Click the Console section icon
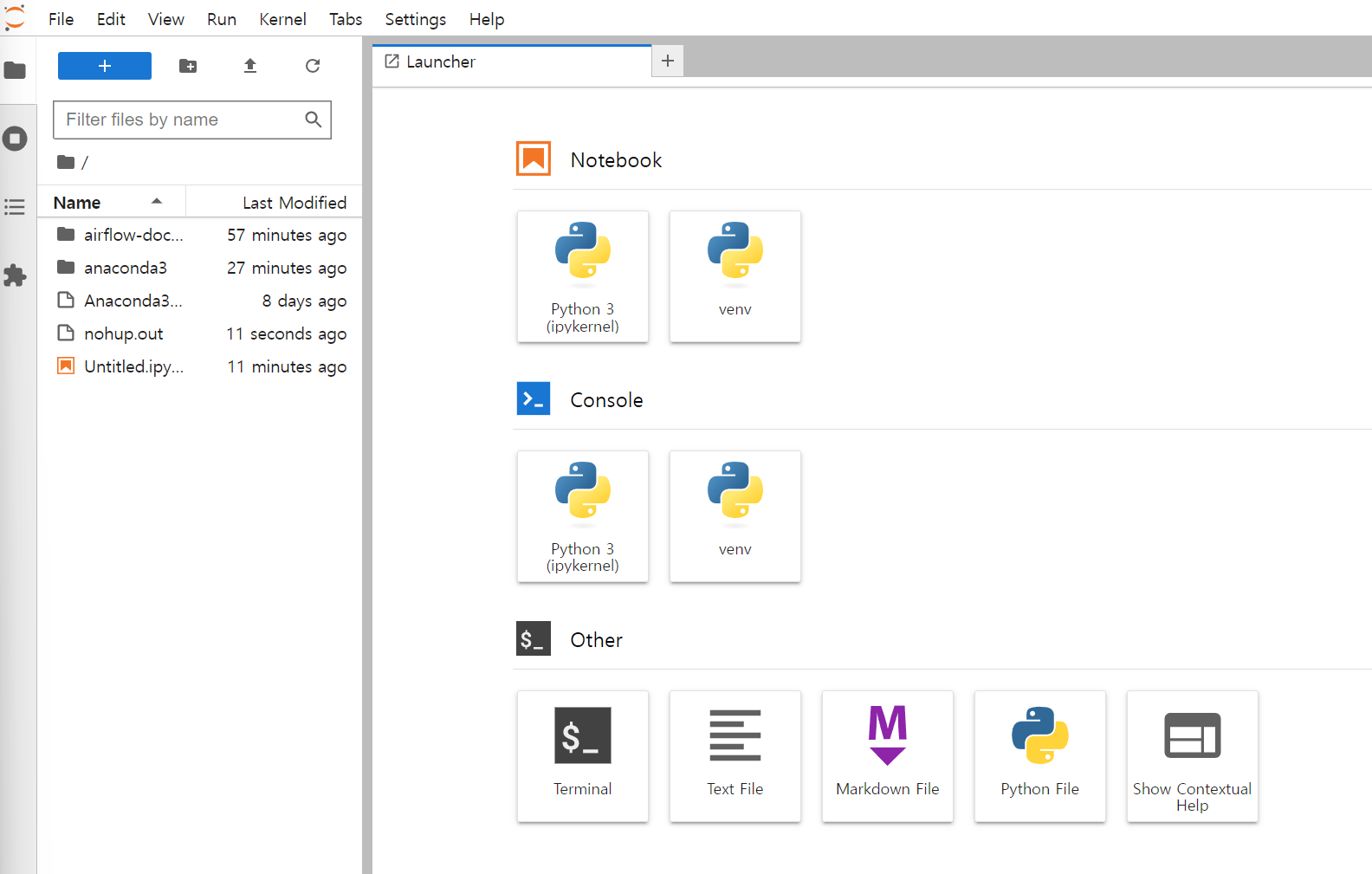The image size is (1372, 874). pyautogui.click(x=534, y=398)
